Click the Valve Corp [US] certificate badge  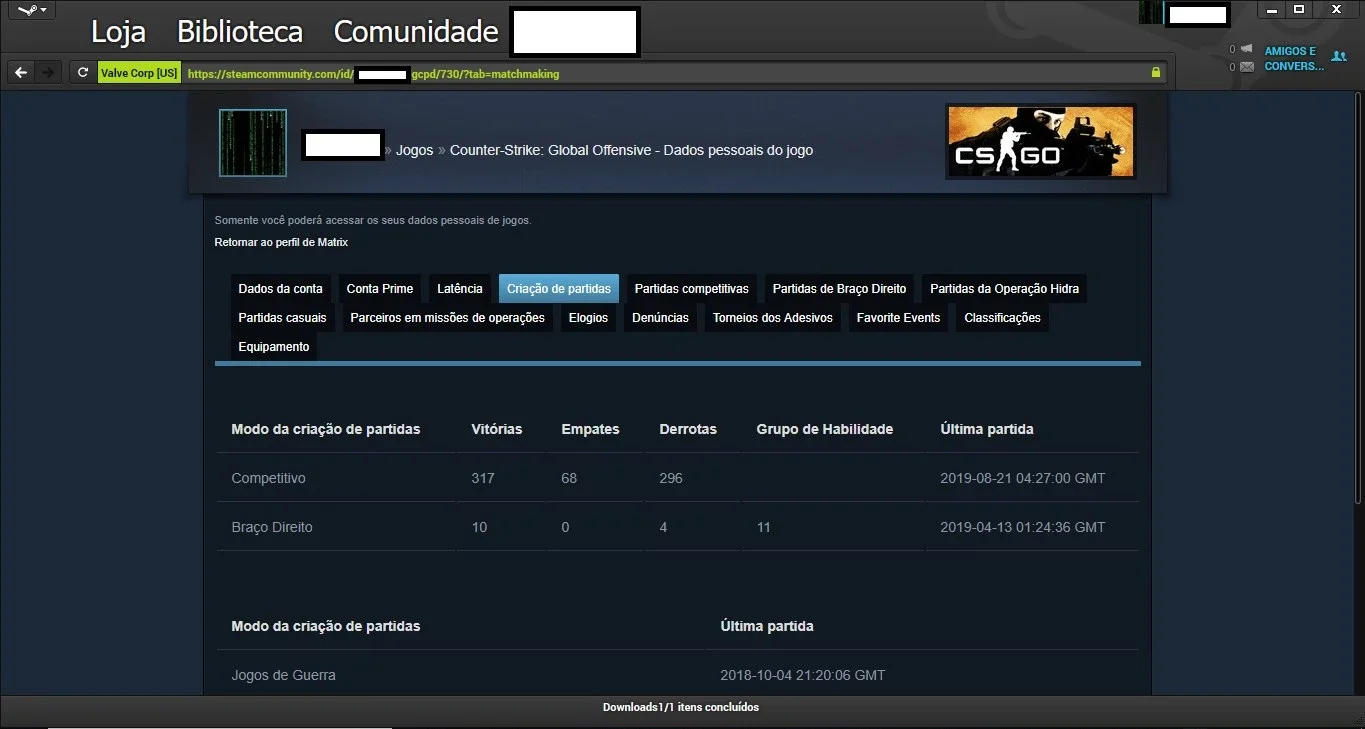tap(139, 73)
